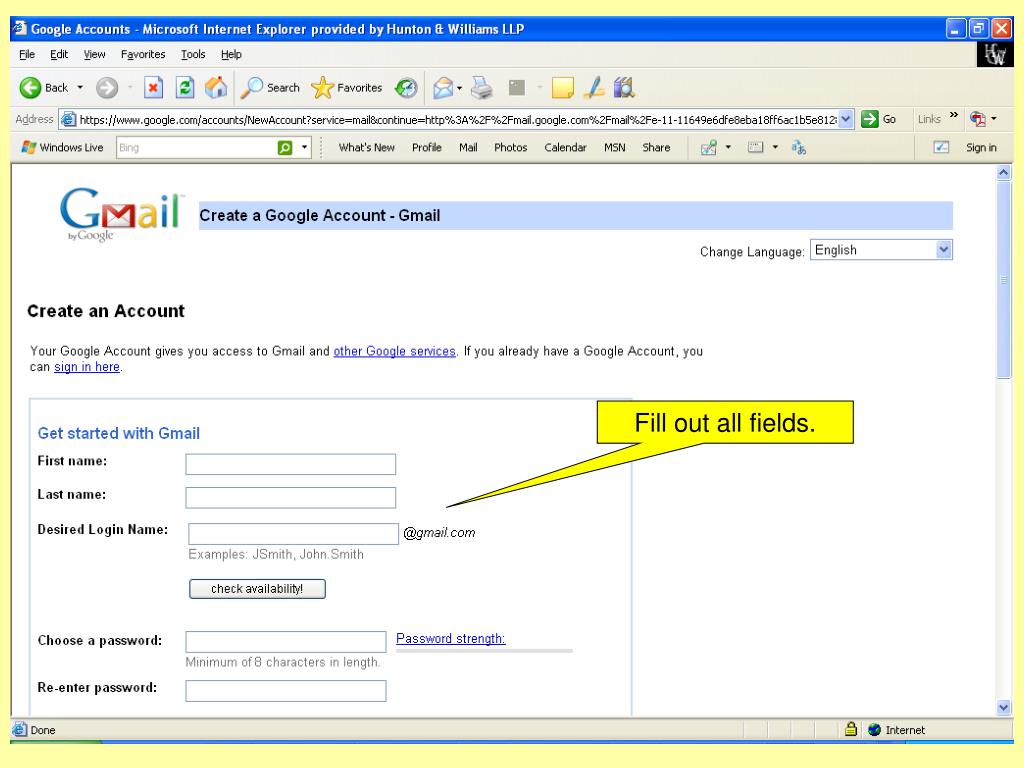
Task: Open the Search toolbar button
Action: click(x=270, y=88)
